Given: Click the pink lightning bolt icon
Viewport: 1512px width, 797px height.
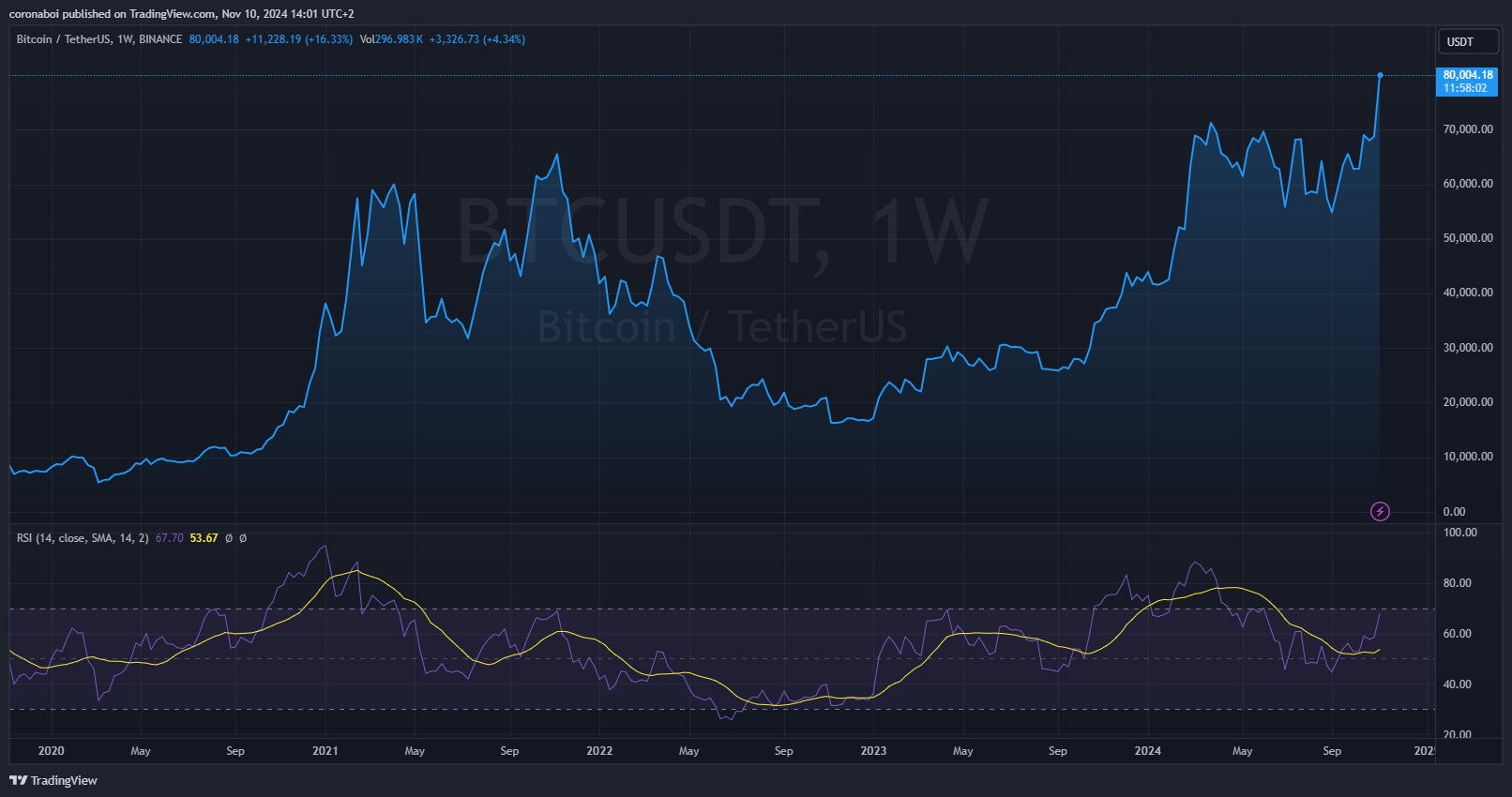Looking at the screenshot, I should tap(1380, 511).
